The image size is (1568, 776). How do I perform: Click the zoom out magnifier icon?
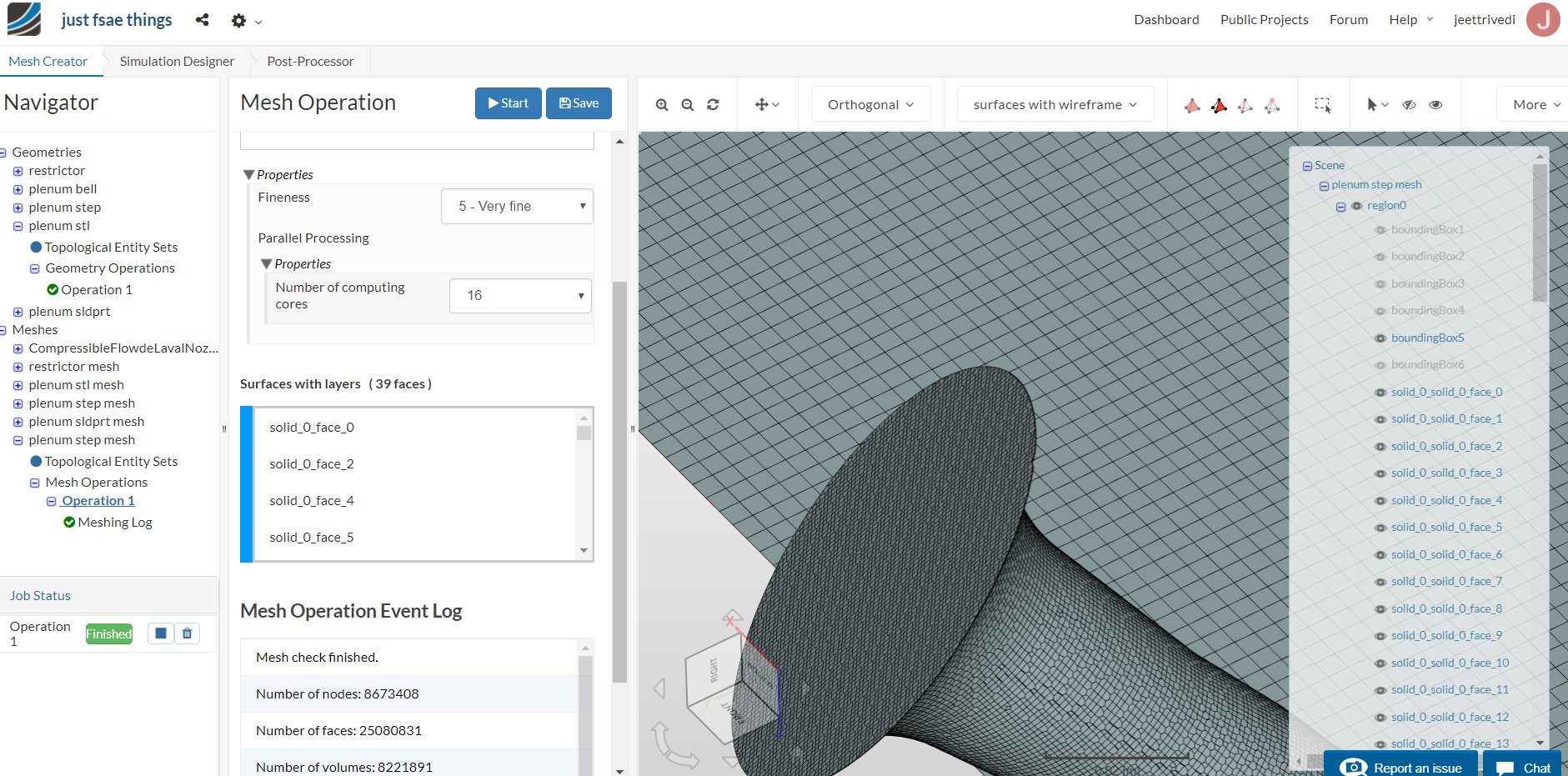688,105
